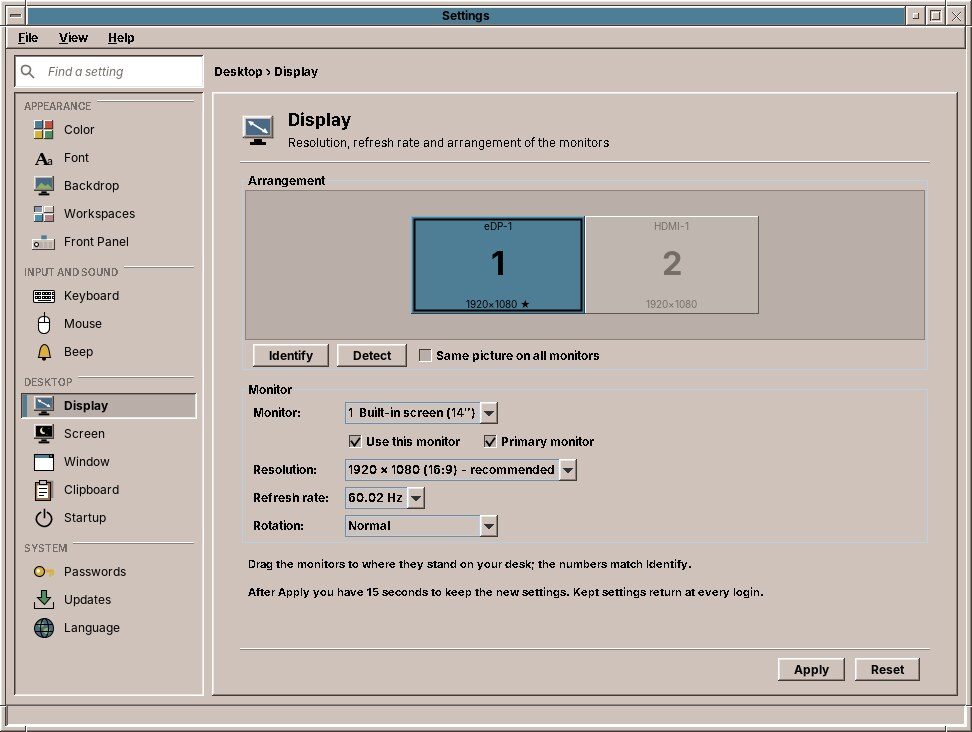Click the Identify button
972x732 pixels.
tap(291, 356)
